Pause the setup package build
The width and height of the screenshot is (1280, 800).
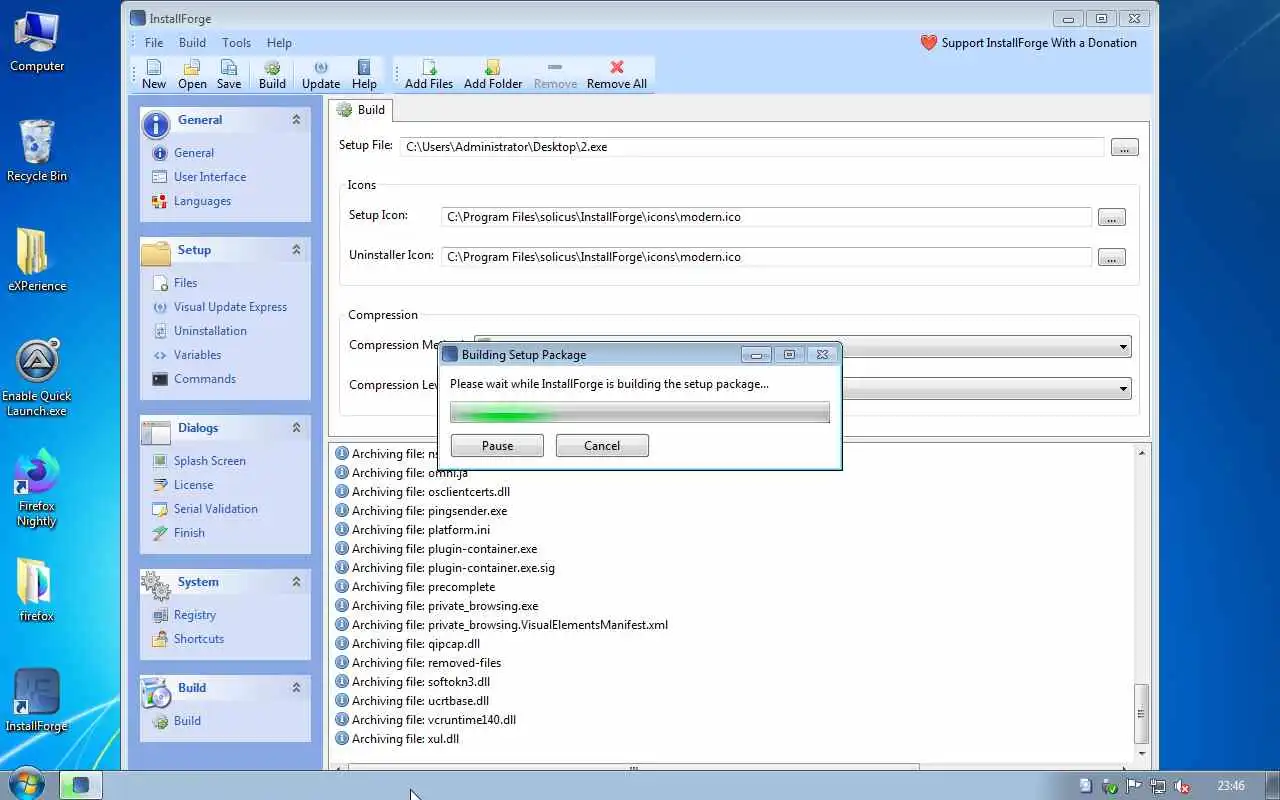coord(497,446)
